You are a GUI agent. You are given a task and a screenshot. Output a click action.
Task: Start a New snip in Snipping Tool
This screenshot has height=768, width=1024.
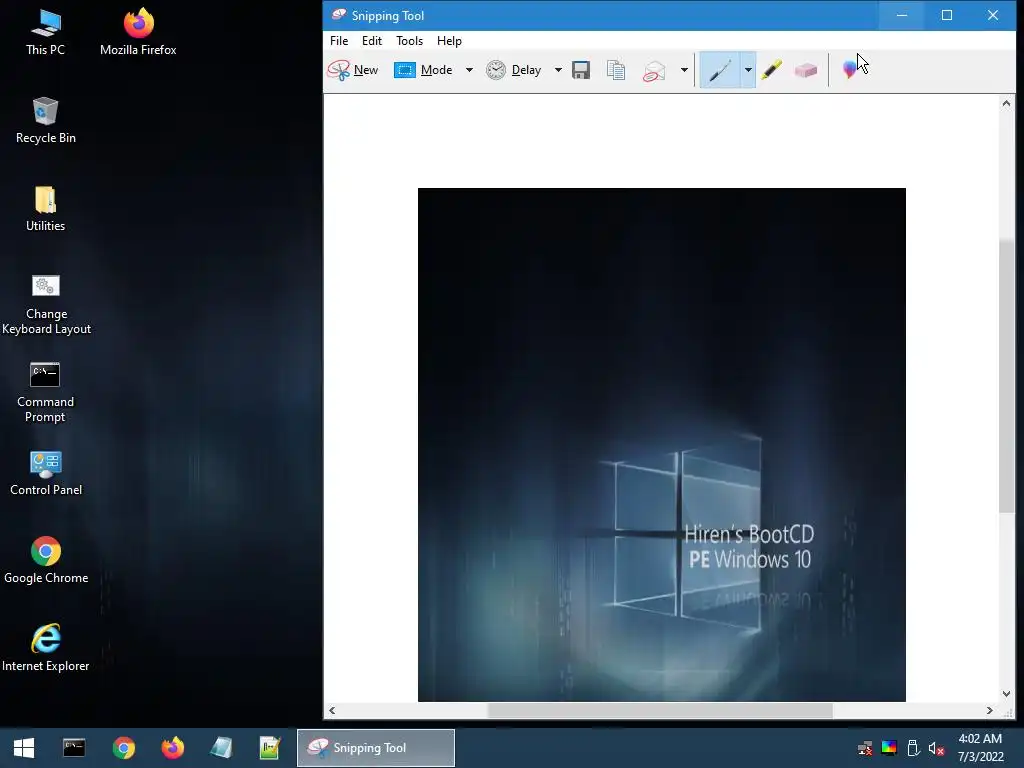tap(353, 70)
